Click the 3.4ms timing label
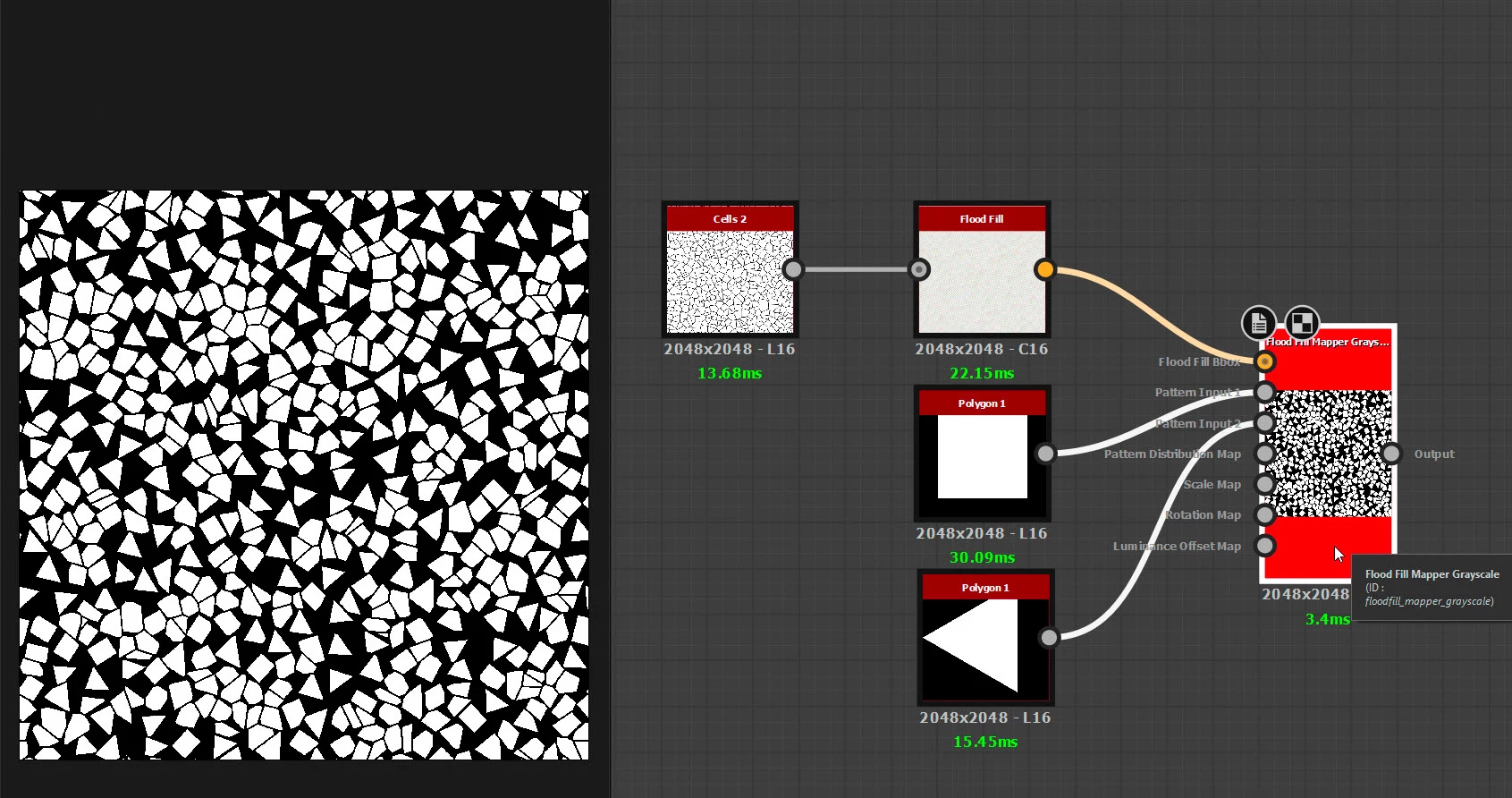The width and height of the screenshot is (1512, 798). (x=1328, y=619)
